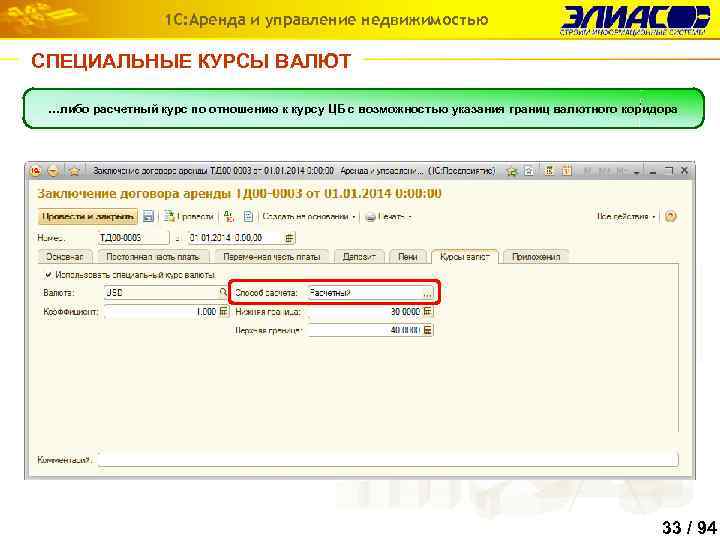Viewport: 720px width, 540px height.
Task: Switch to Постоянная часть платы tab
Action: pyautogui.click(x=153, y=257)
